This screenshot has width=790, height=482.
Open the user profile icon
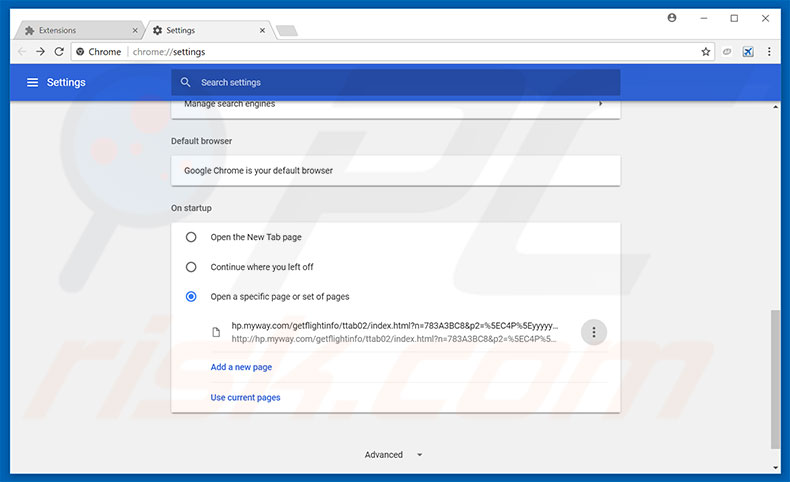coord(672,18)
